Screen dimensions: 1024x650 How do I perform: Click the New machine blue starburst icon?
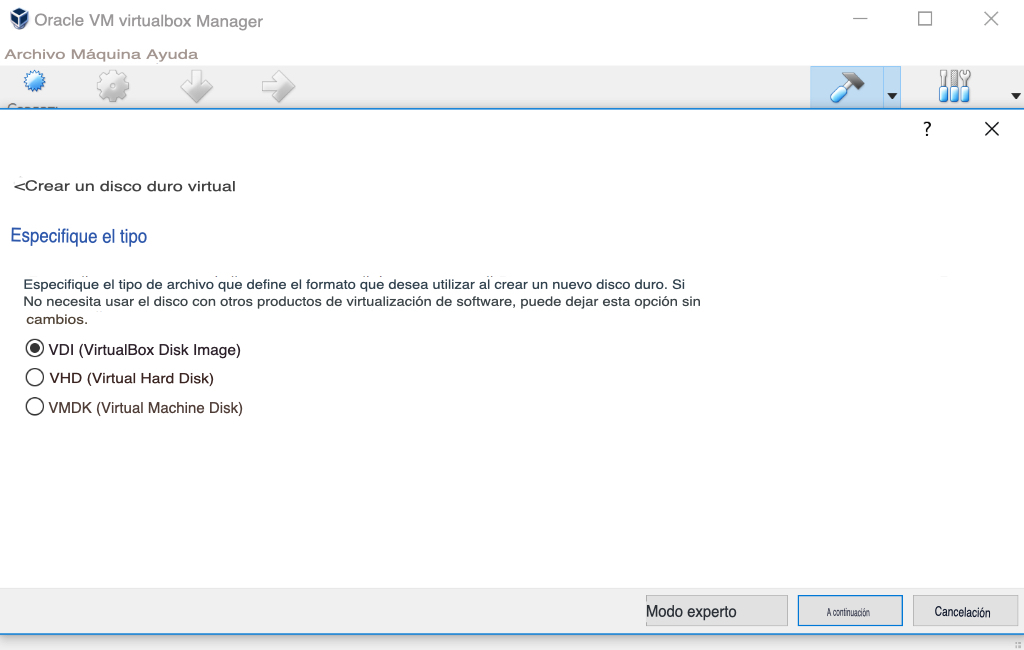click(35, 82)
